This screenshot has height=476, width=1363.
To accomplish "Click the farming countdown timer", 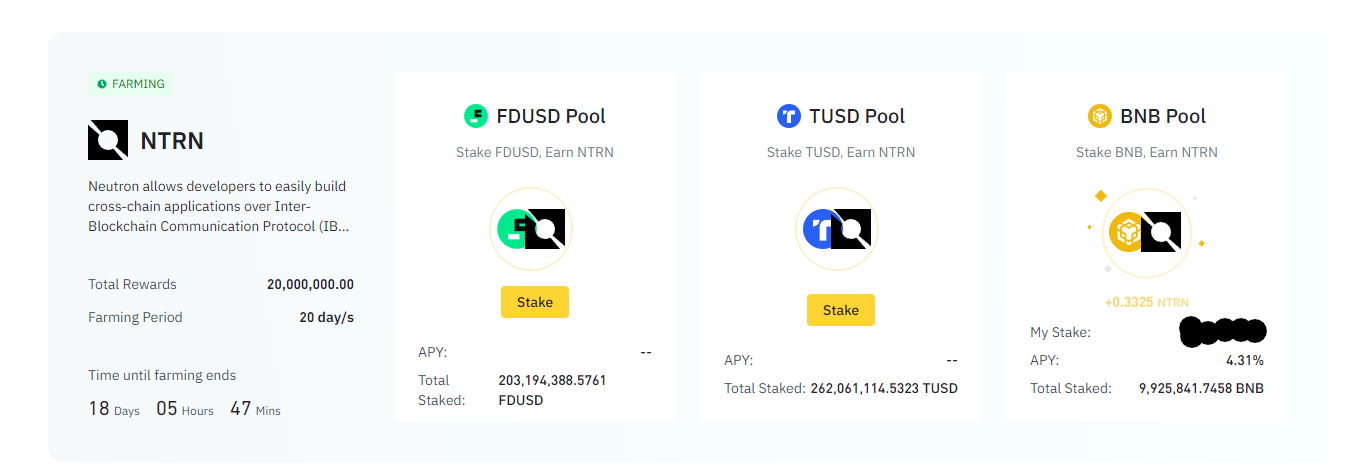I will (184, 409).
